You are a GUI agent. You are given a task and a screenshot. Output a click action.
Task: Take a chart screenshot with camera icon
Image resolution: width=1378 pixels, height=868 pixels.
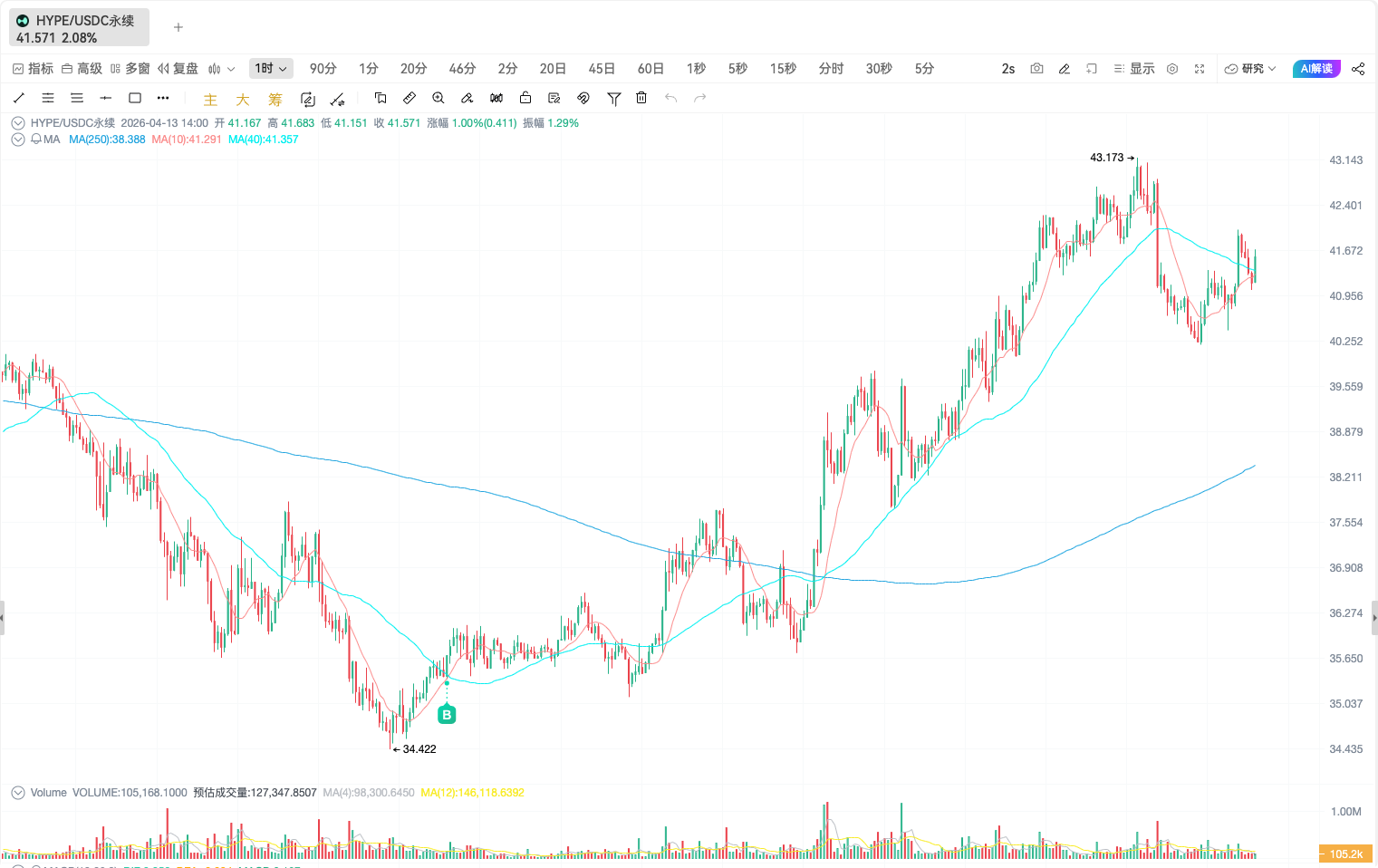click(x=1036, y=69)
